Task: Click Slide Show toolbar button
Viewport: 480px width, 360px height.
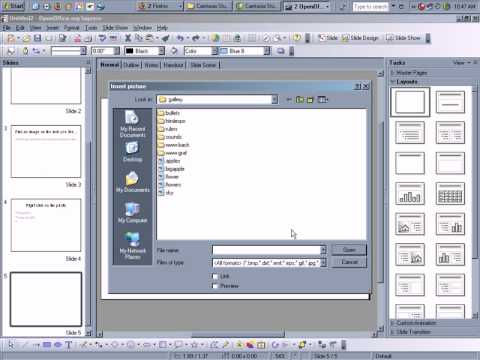Action: pyautogui.click(x=403, y=38)
